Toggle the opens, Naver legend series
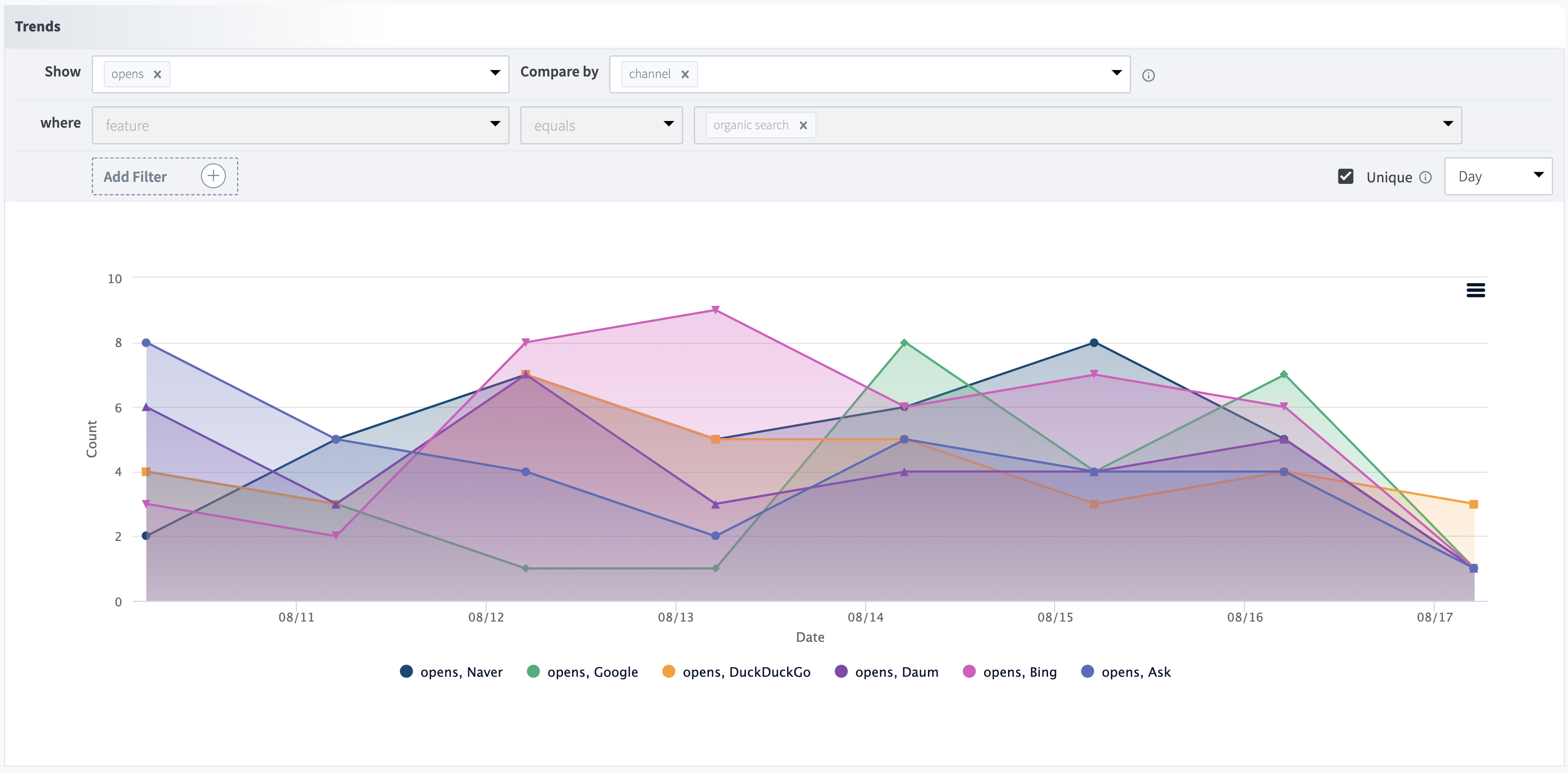 coord(460,672)
